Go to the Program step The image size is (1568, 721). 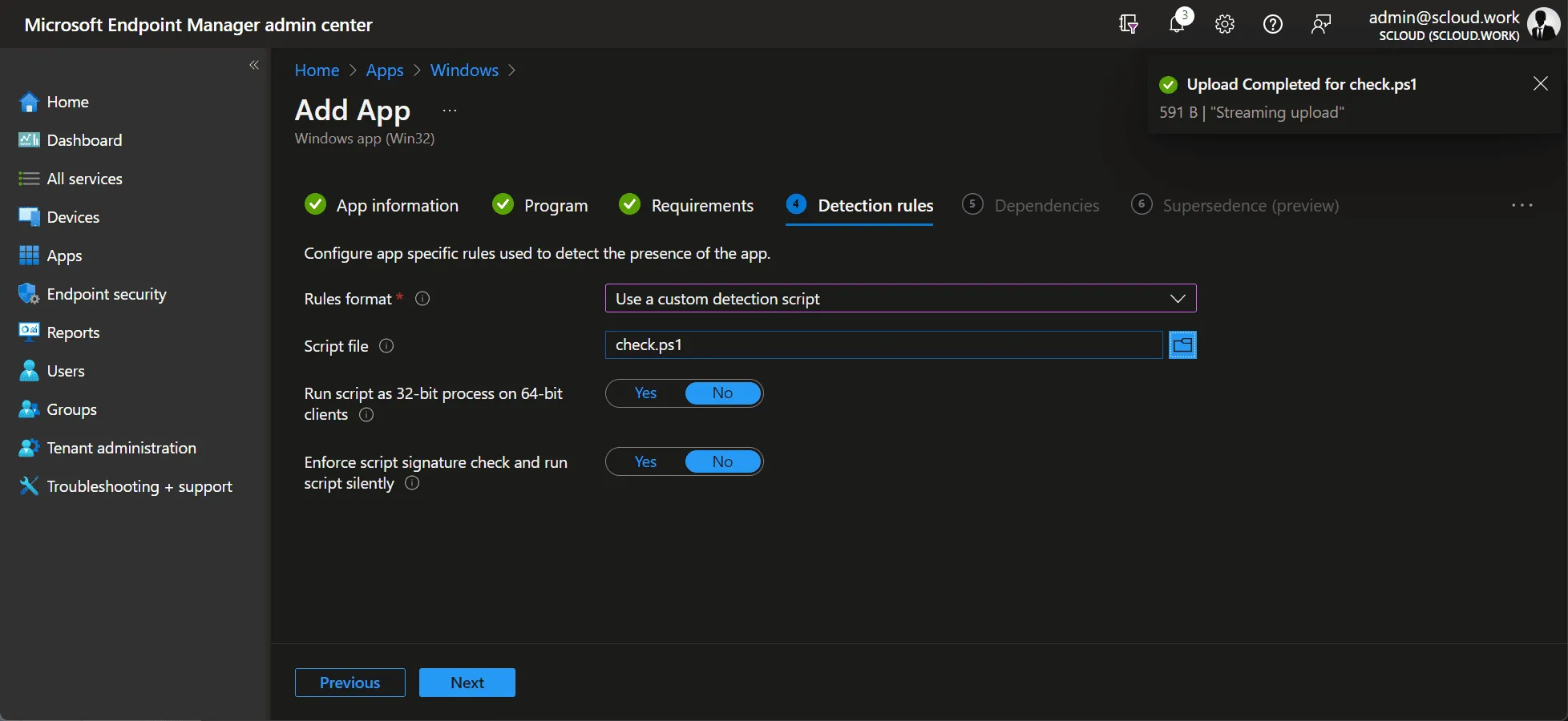click(x=540, y=206)
